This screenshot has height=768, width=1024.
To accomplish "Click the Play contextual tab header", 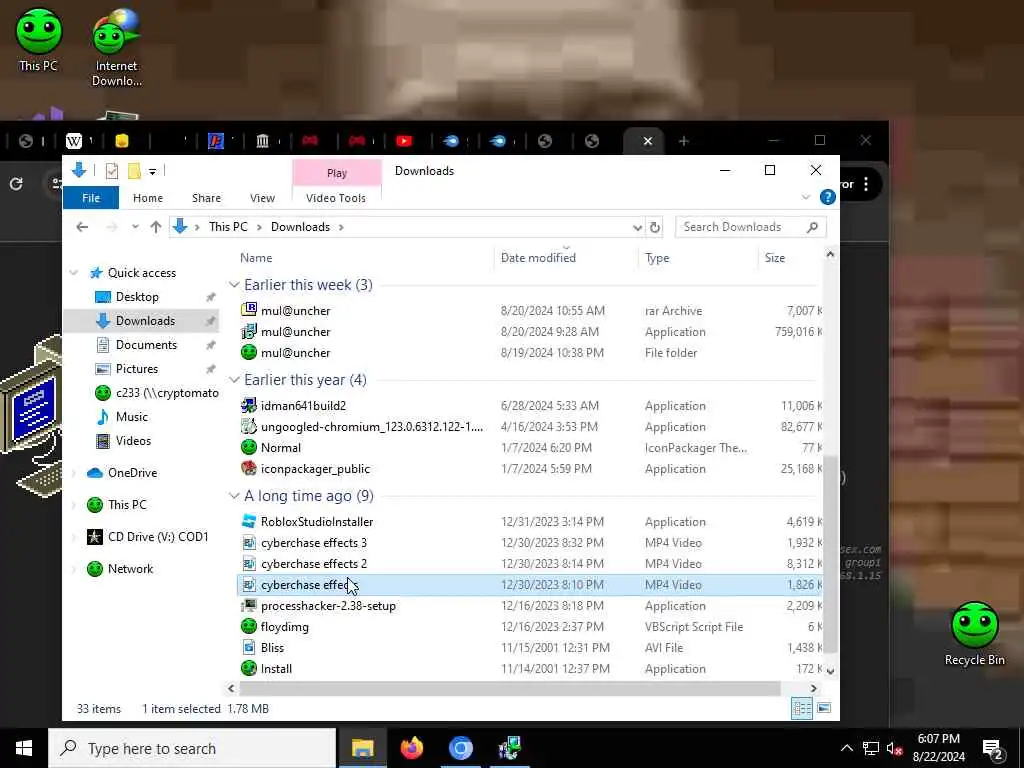I will [336, 173].
